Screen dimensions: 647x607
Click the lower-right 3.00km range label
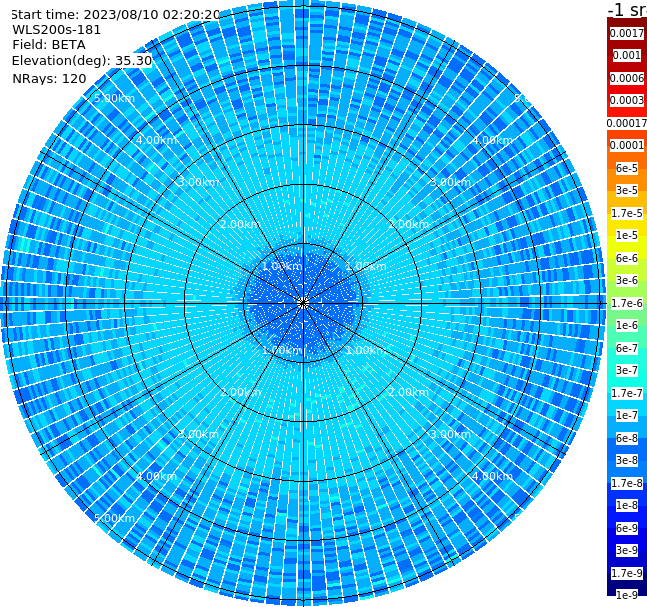pos(451,434)
